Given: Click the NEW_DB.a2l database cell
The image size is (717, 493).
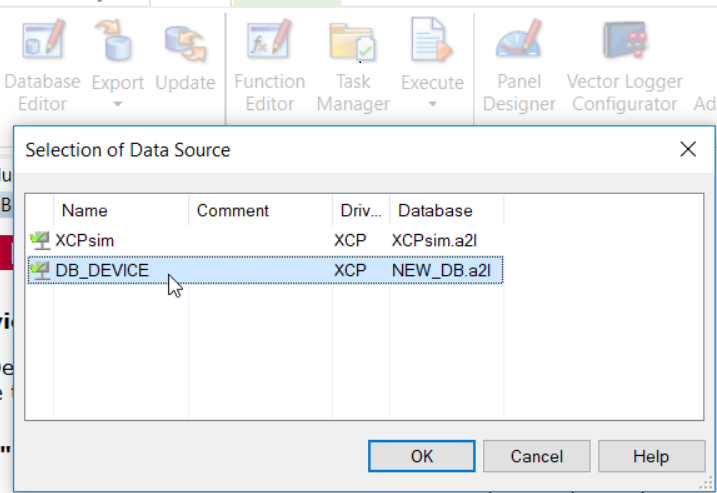Looking at the screenshot, I should click(441, 271).
